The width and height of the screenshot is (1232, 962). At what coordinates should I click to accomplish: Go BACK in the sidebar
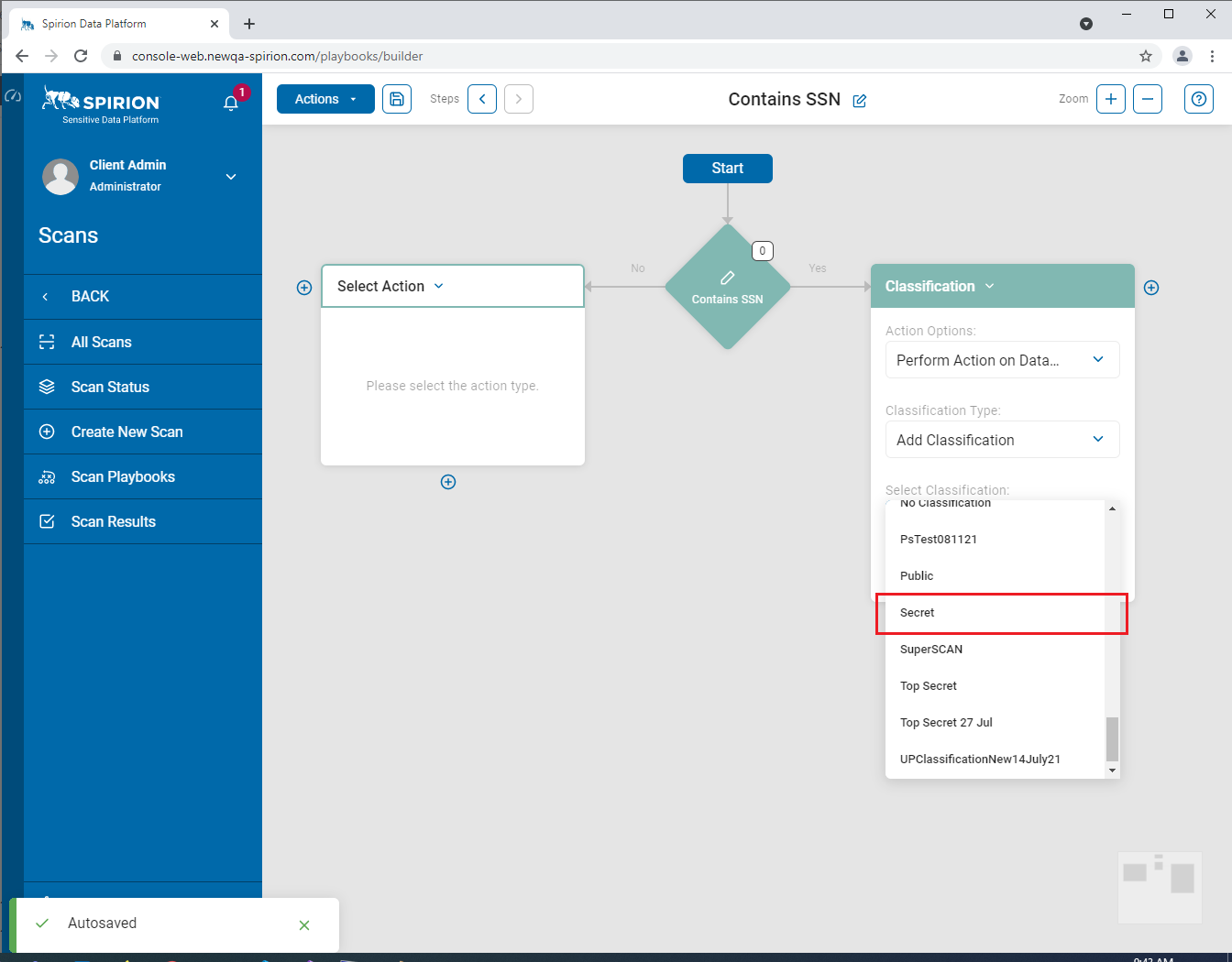tap(143, 297)
